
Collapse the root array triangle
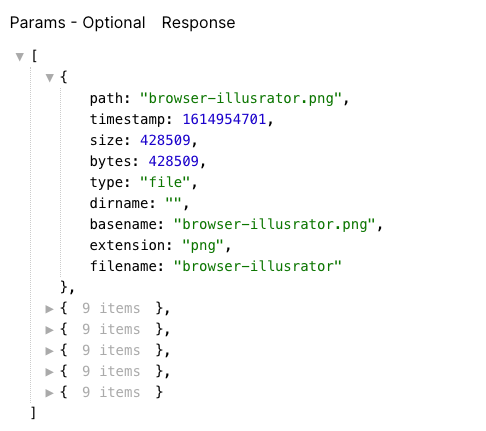(20, 57)
